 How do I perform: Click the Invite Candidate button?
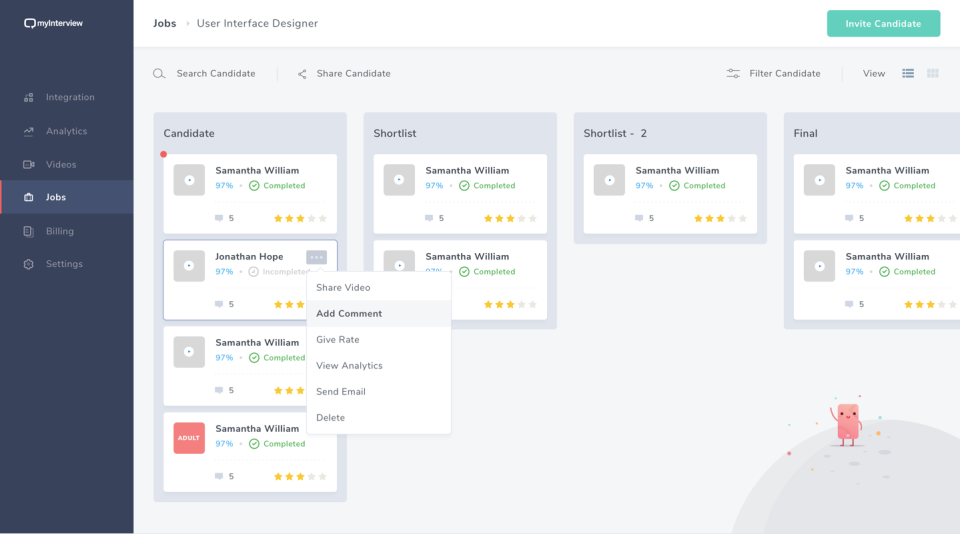[883, 24]
